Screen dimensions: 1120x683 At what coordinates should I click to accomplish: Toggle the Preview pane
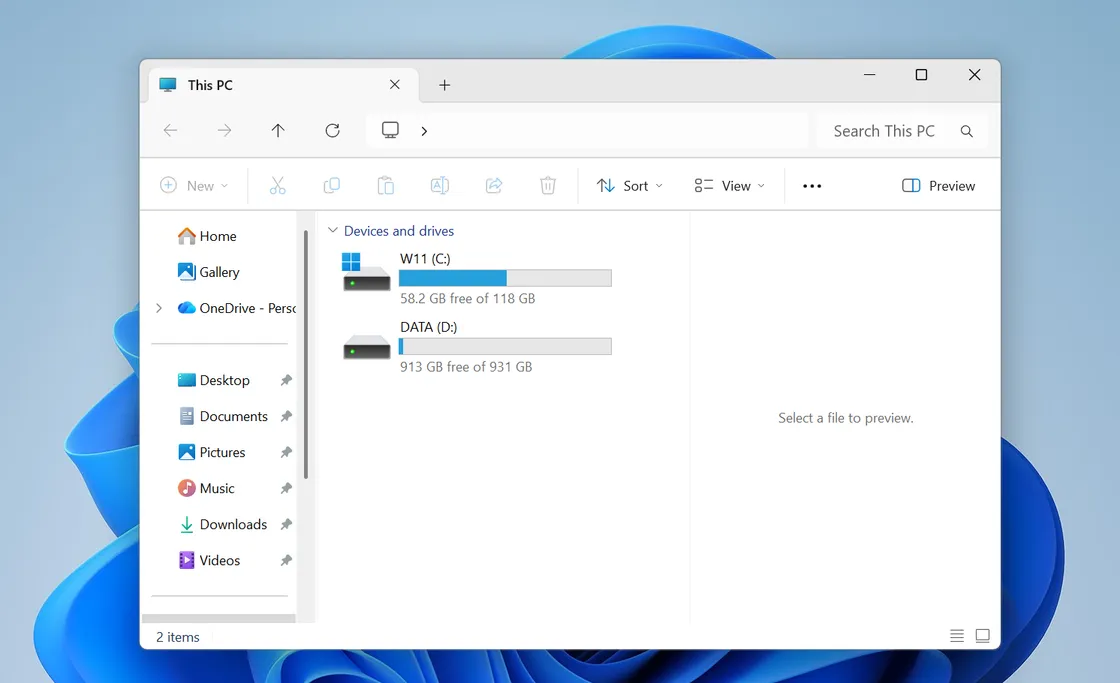point(937,185)
